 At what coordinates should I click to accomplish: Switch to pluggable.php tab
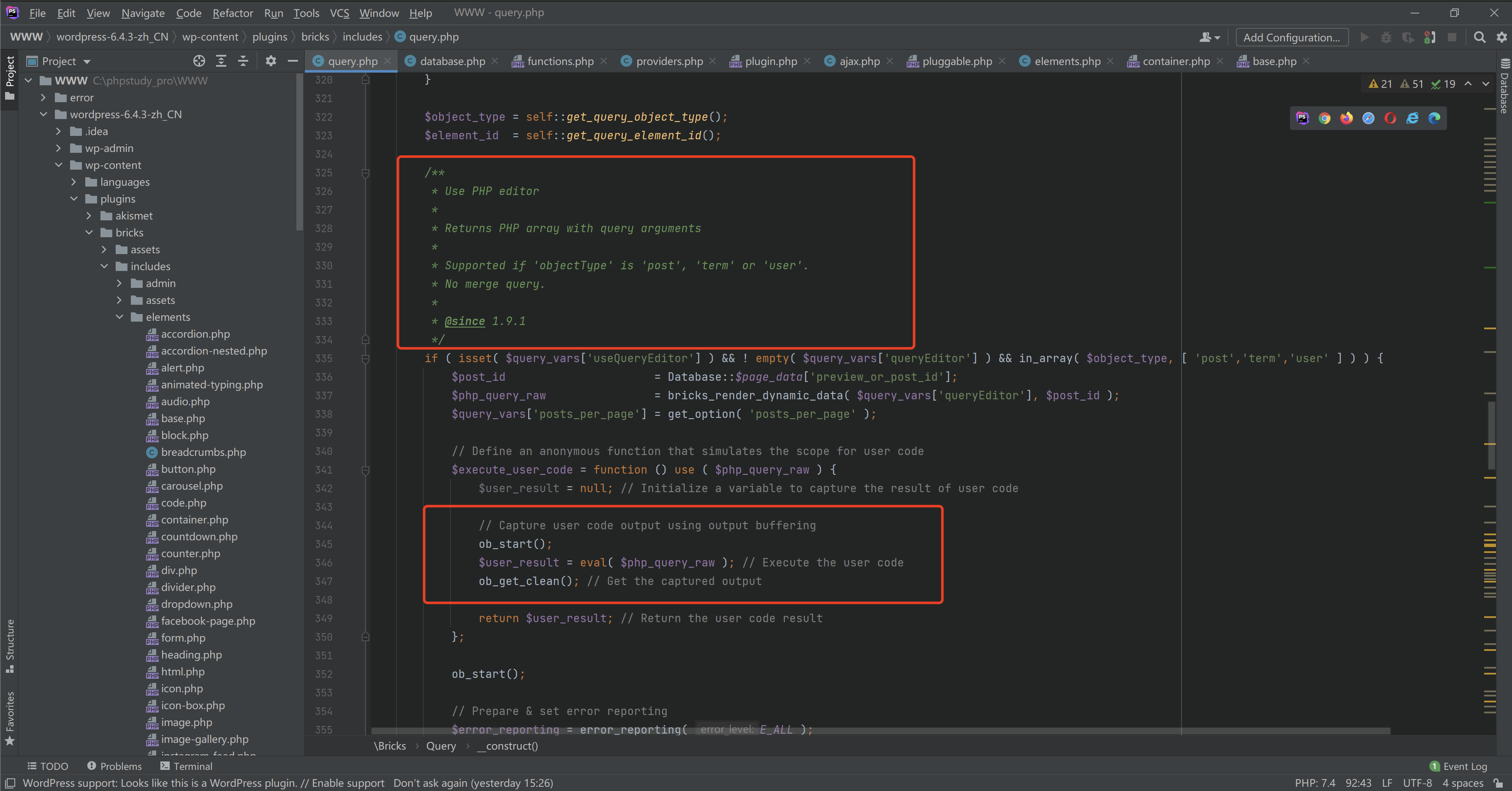(957, 61)
